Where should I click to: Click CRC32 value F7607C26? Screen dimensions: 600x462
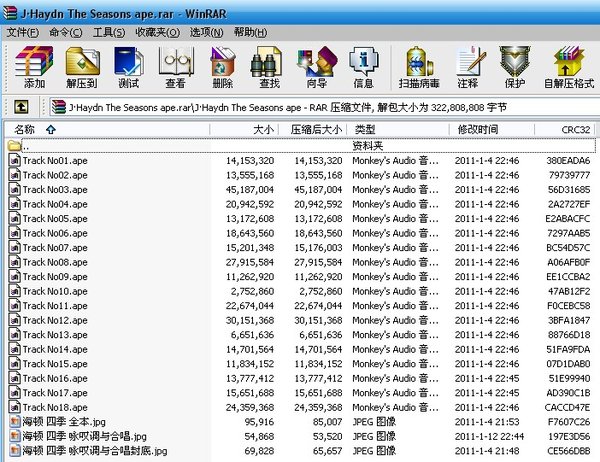[569, 422]
